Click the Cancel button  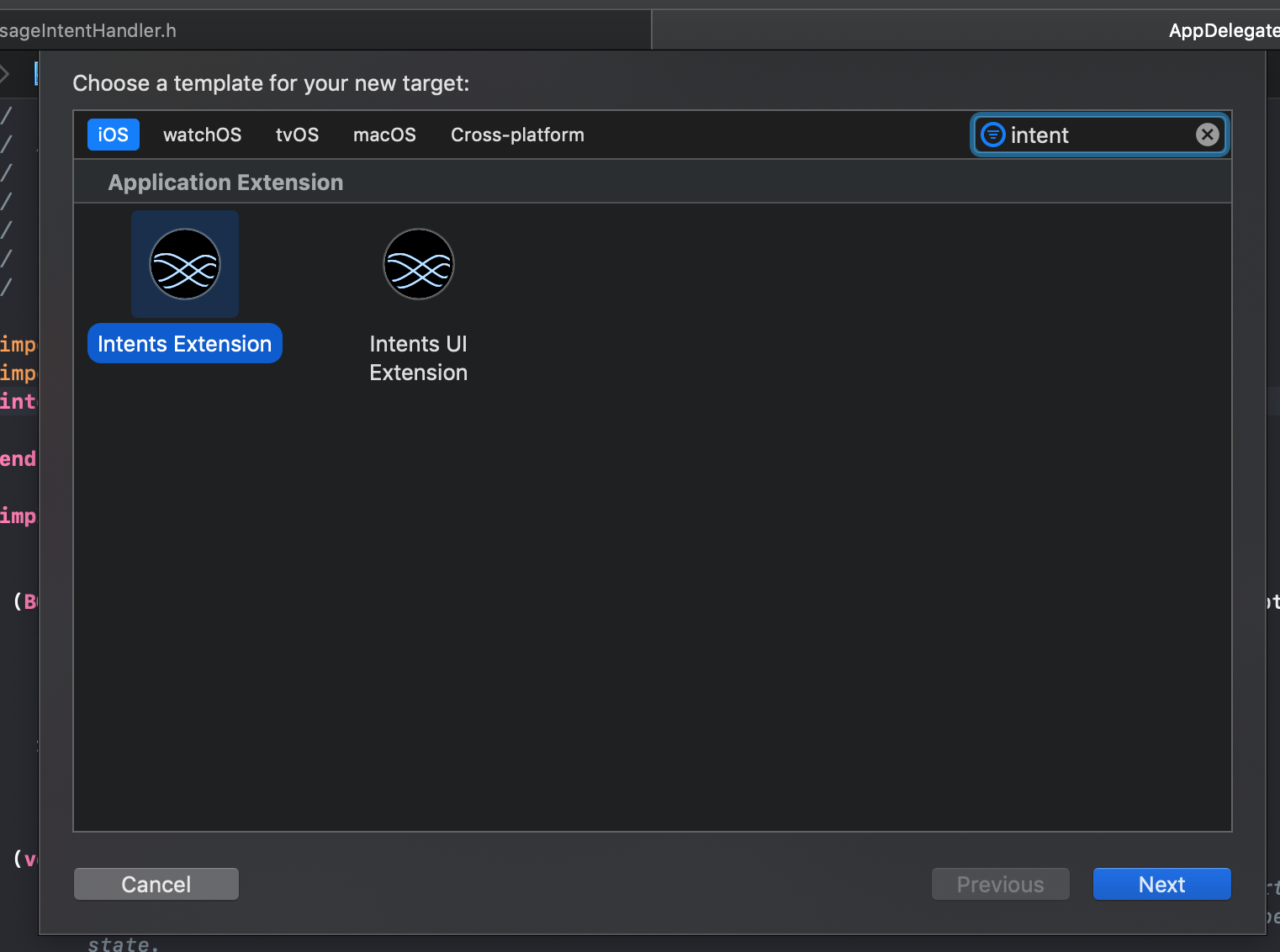(x=156, y=884)
